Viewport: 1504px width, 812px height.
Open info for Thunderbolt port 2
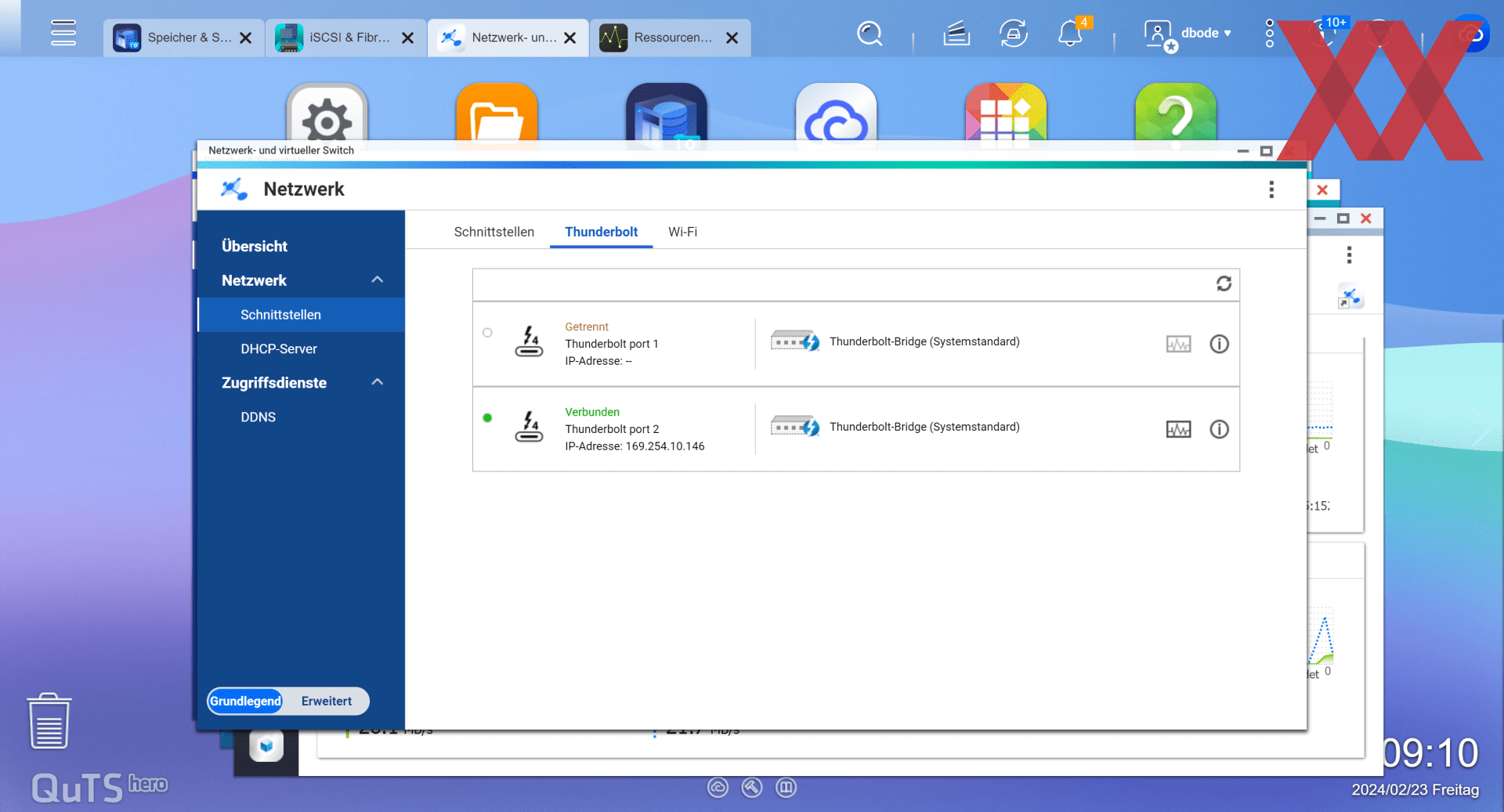pyautogui.click(x=1219, y=429)
